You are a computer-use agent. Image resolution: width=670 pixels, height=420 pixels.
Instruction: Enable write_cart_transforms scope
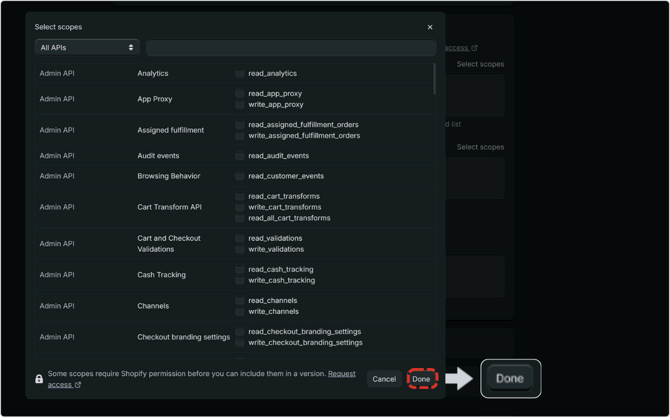(x=240, y=207)
